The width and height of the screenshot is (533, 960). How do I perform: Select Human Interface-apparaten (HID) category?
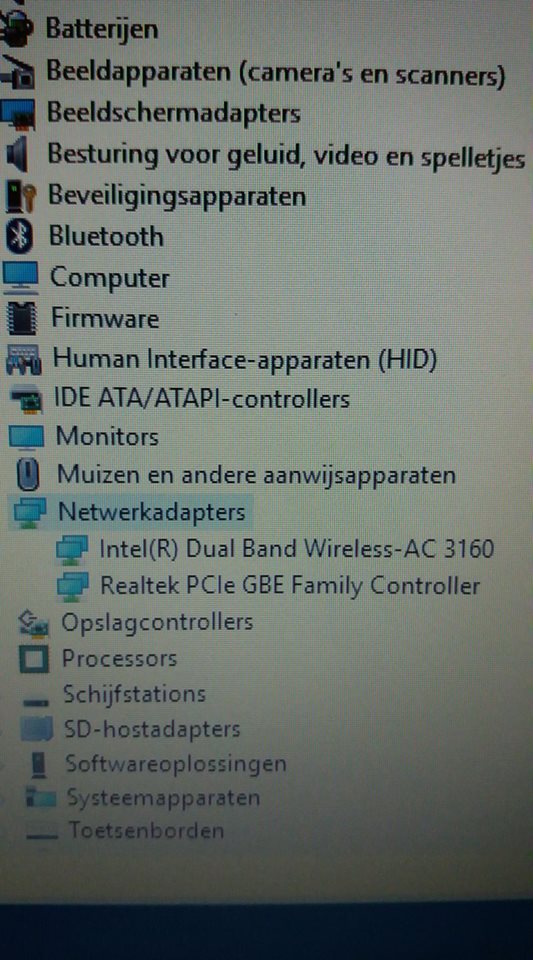245,359
